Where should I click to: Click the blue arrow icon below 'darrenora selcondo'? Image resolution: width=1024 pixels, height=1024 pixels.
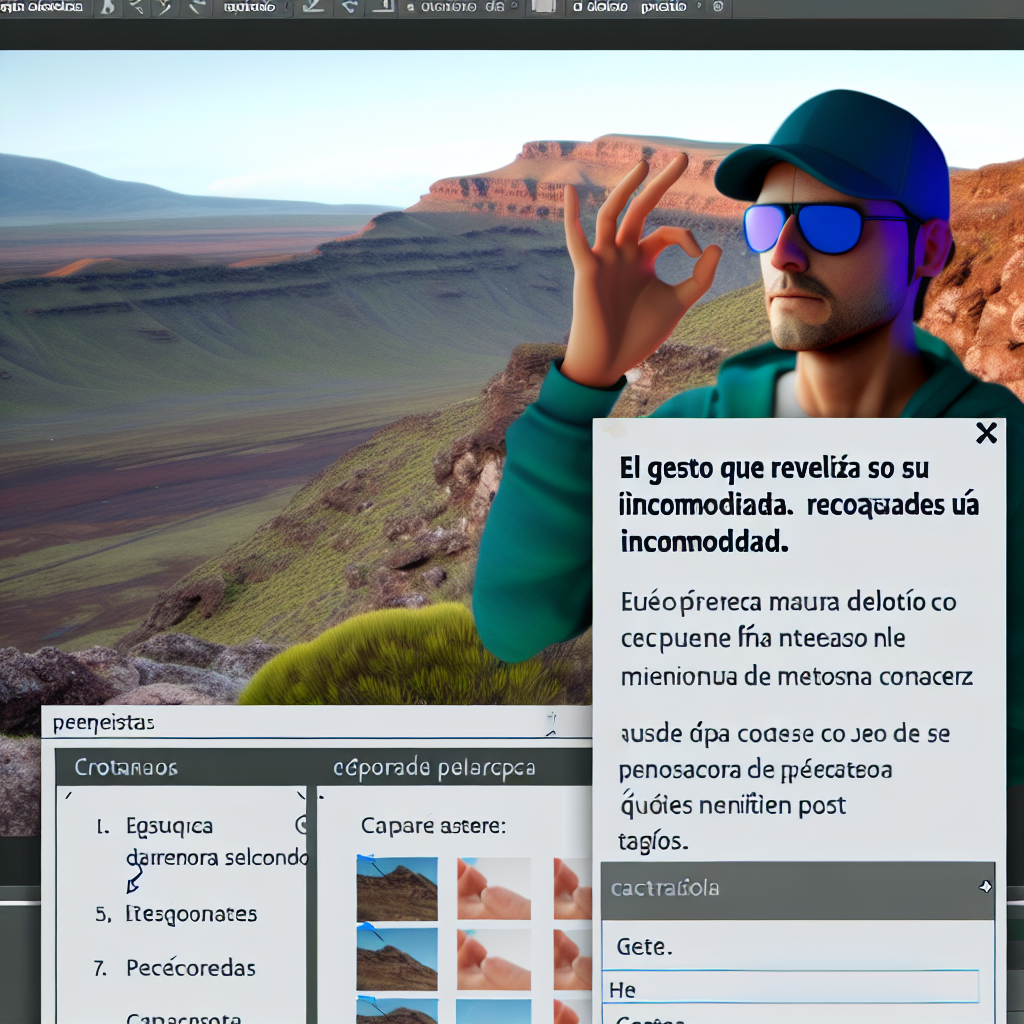pyautogui.click(x=133, y=881)
